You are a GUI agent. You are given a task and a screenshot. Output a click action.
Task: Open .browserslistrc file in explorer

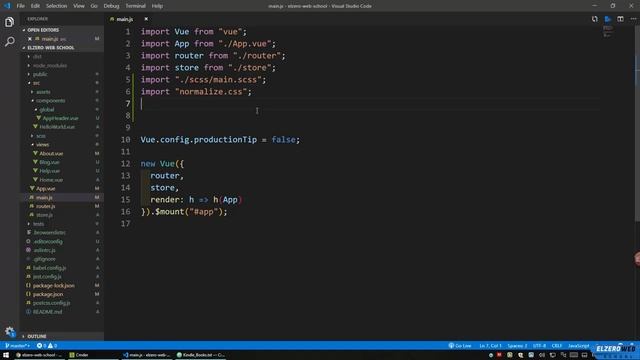coord(49,233)
